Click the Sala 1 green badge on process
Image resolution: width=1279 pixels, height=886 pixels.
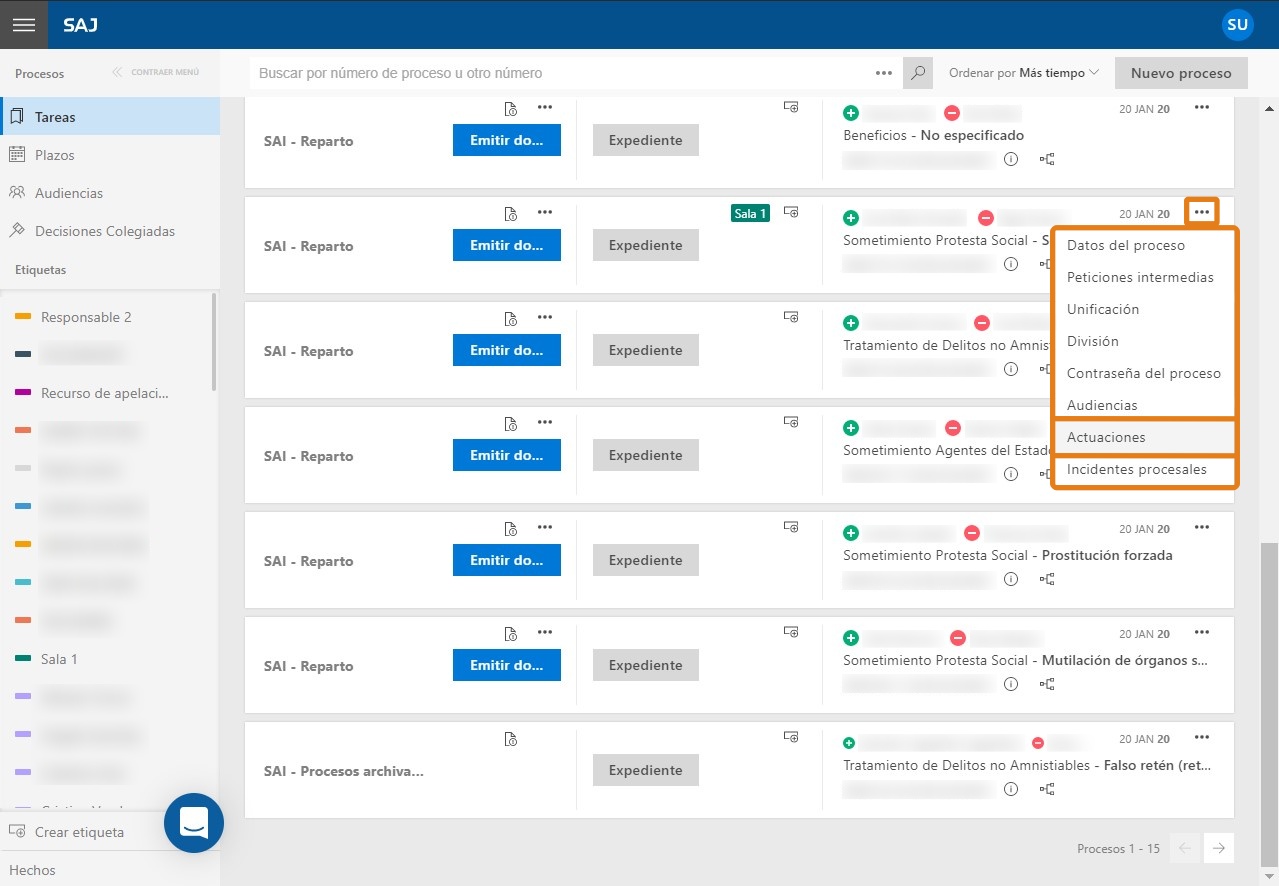751,213
